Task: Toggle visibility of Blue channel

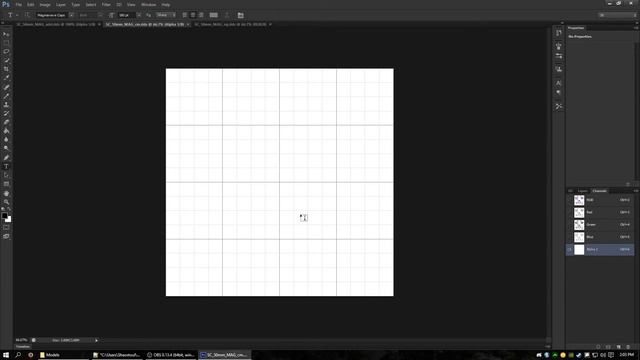Action: (570, 237)
